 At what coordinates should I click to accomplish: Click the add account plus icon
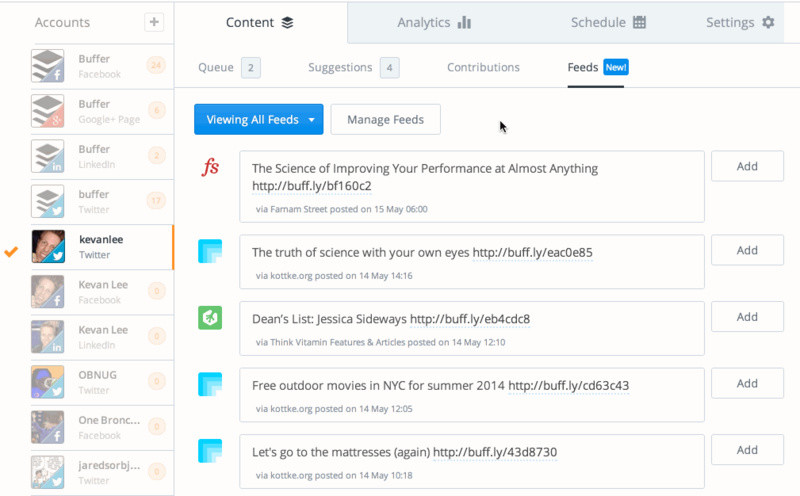pyautogui.click(x=153, y=22)
